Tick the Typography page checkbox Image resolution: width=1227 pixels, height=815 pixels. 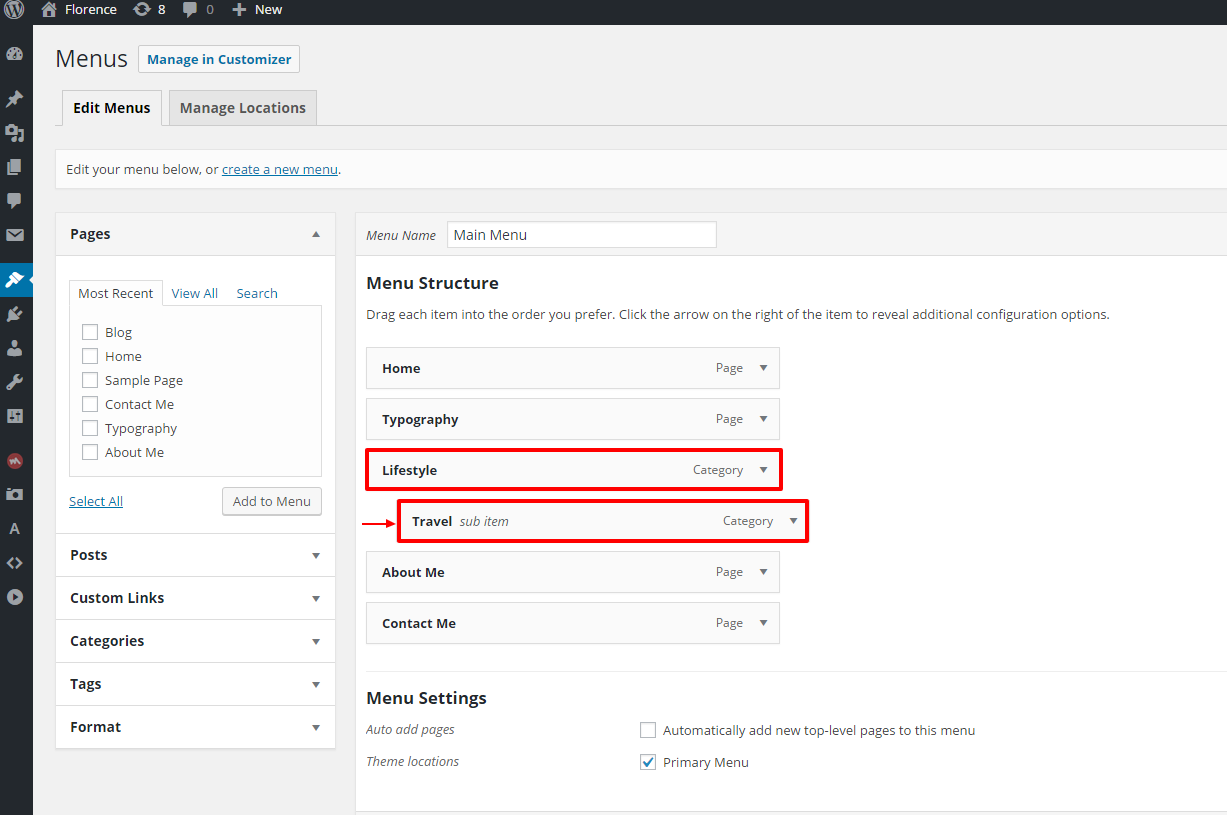point(90,428)
